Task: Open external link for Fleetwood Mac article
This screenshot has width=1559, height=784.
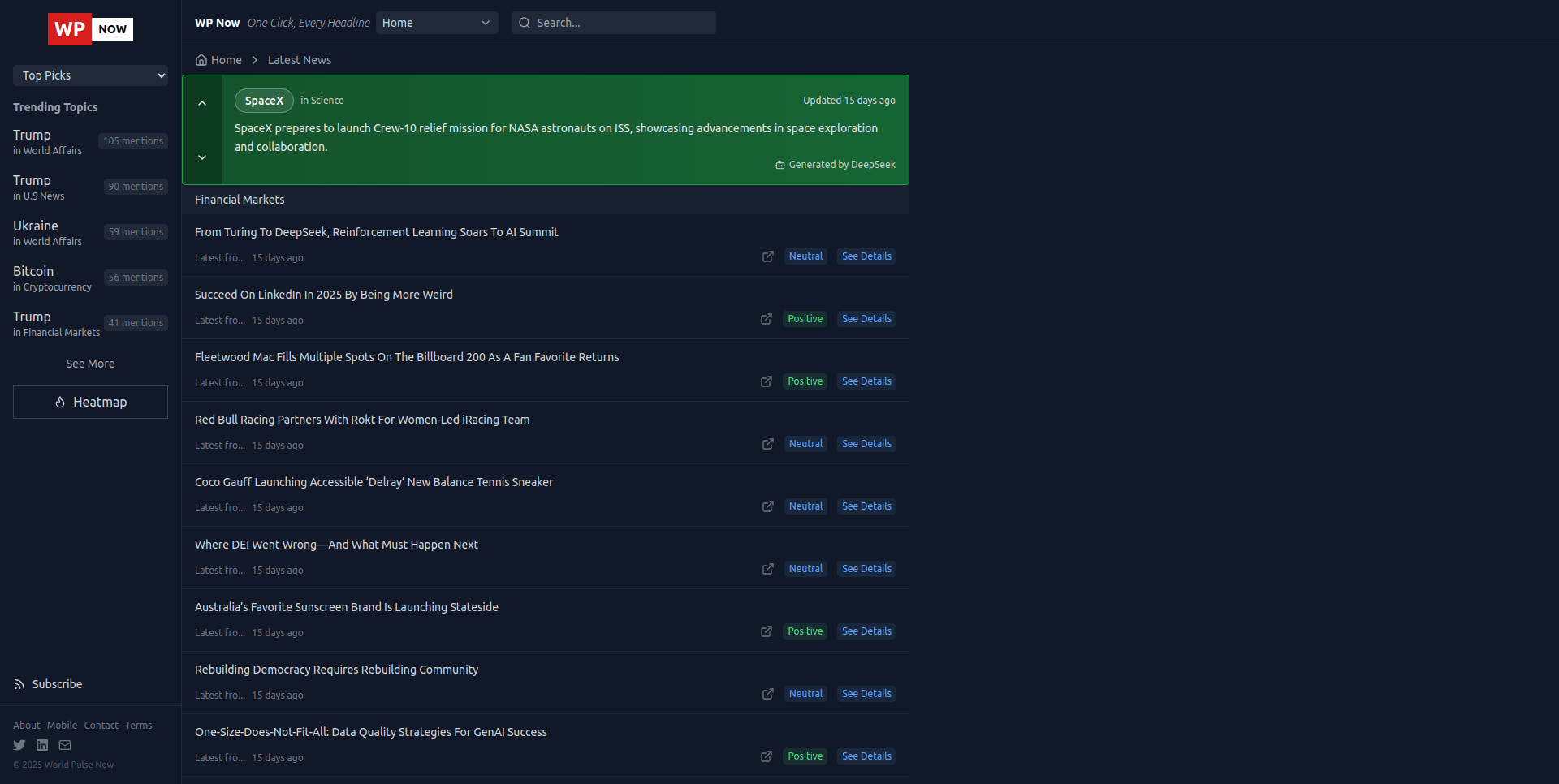Action: point(766,381)
